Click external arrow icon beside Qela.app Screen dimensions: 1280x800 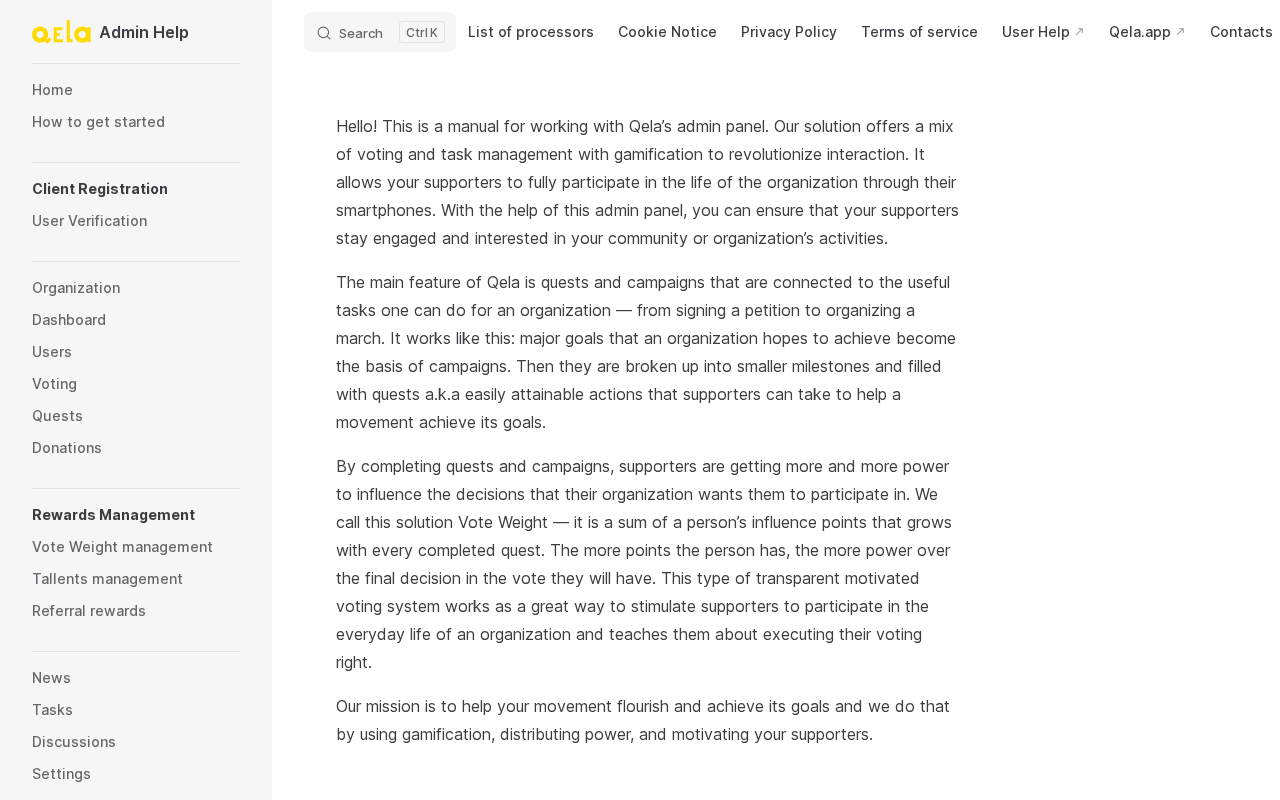1181,32
